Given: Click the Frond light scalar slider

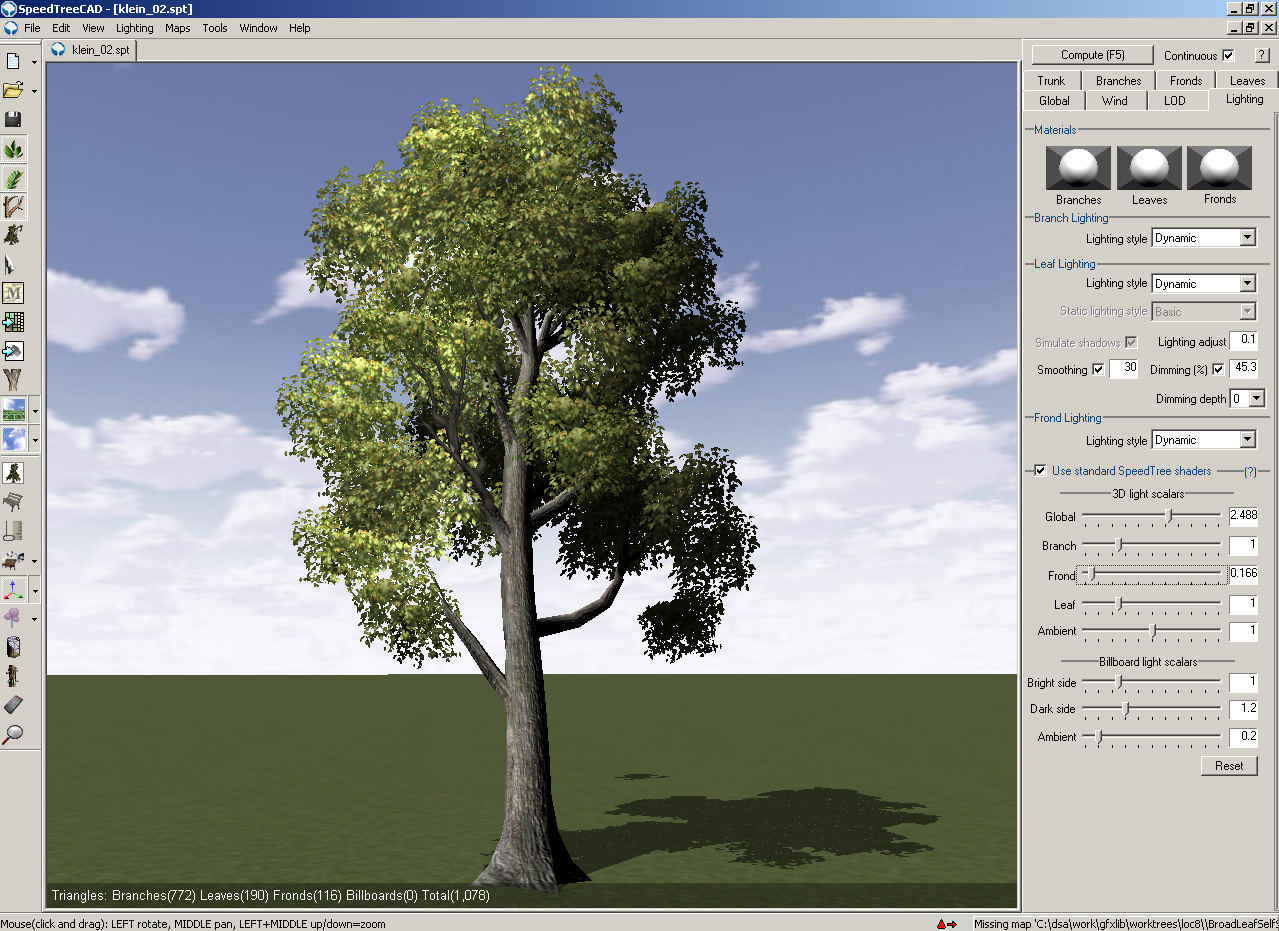Looking at the screenshot, I should (x=1152, y=574).
